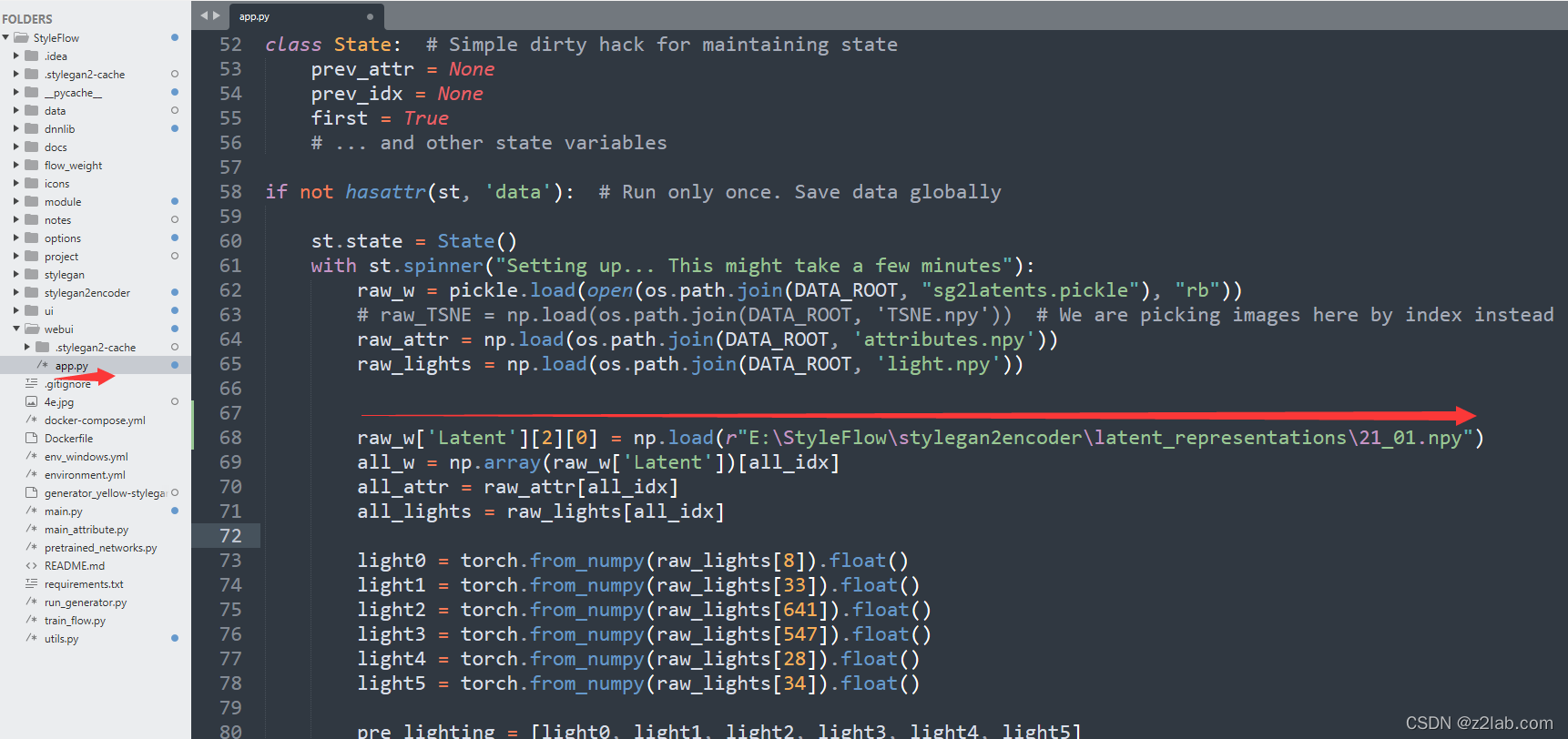Expand the dnnlib folder arrow
1568x739 pixels.
click(16, 128)
